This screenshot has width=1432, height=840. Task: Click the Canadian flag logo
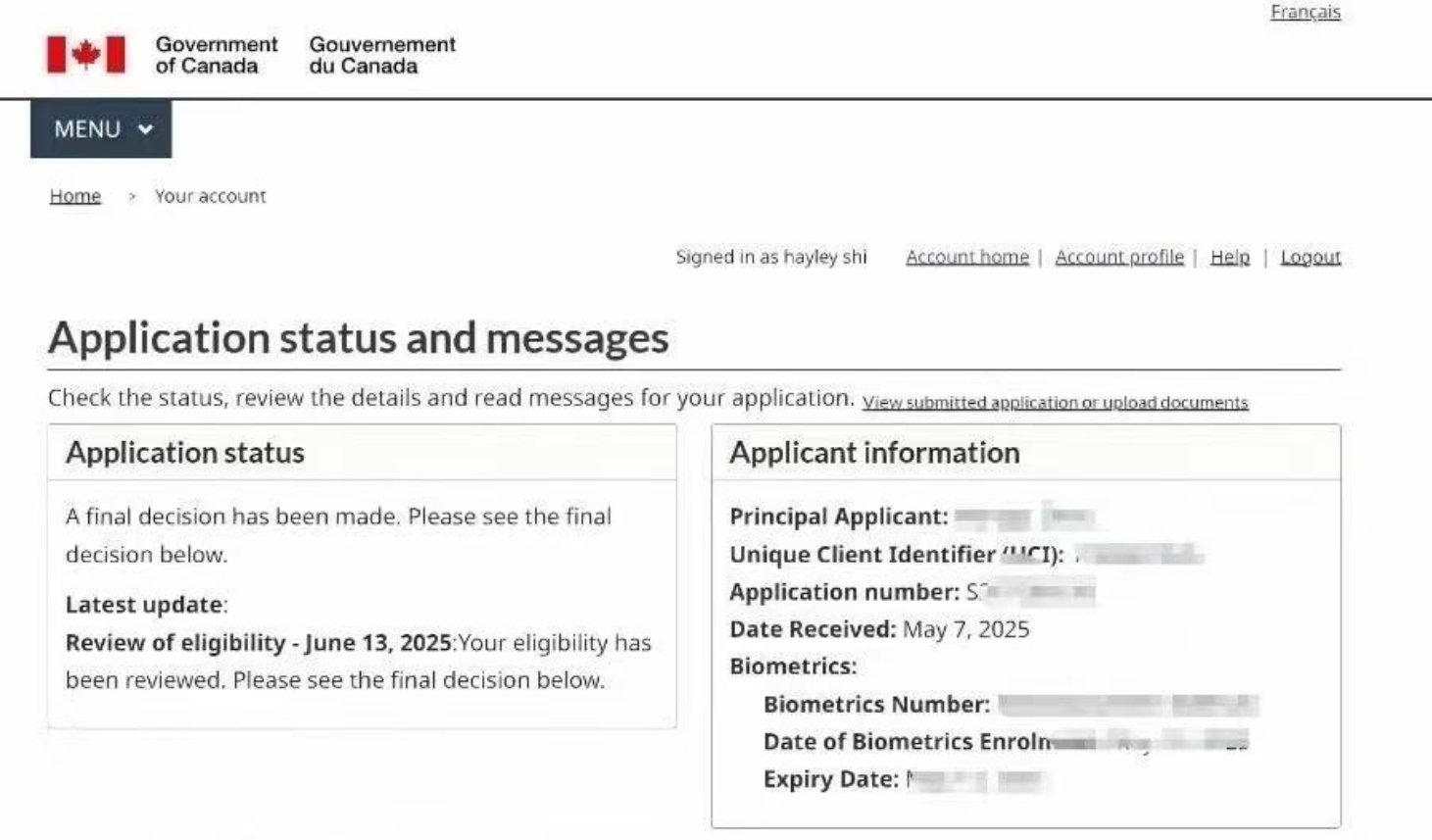coord(86,55)
